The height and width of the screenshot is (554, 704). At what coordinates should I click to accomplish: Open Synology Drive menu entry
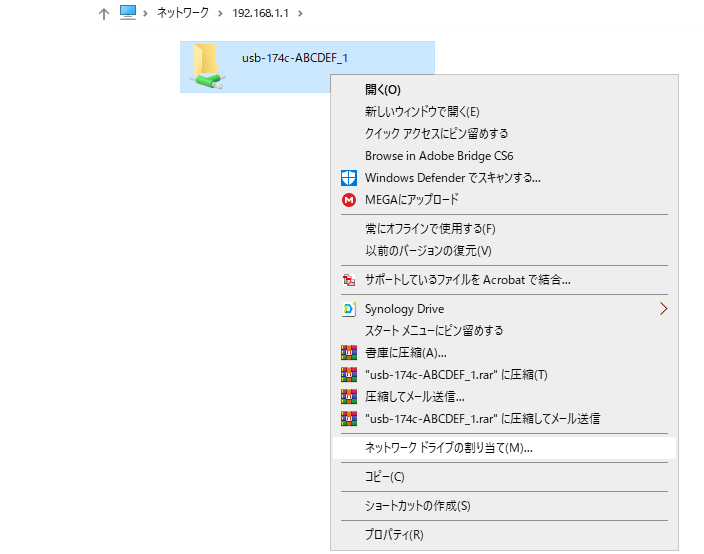click(x=504, y=309)
